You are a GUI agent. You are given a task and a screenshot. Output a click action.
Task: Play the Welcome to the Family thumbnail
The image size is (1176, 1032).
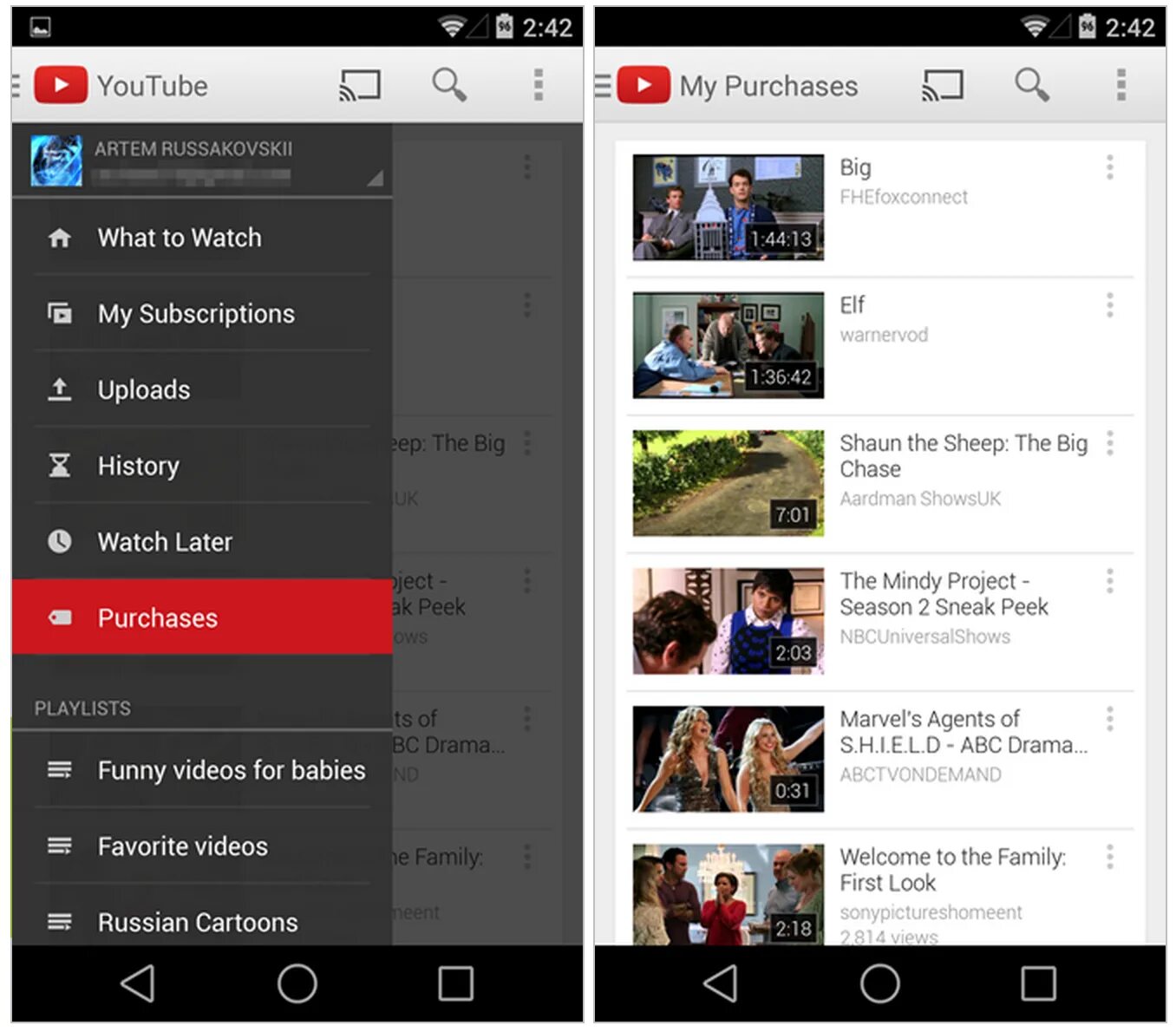click(x=728, y=894)
